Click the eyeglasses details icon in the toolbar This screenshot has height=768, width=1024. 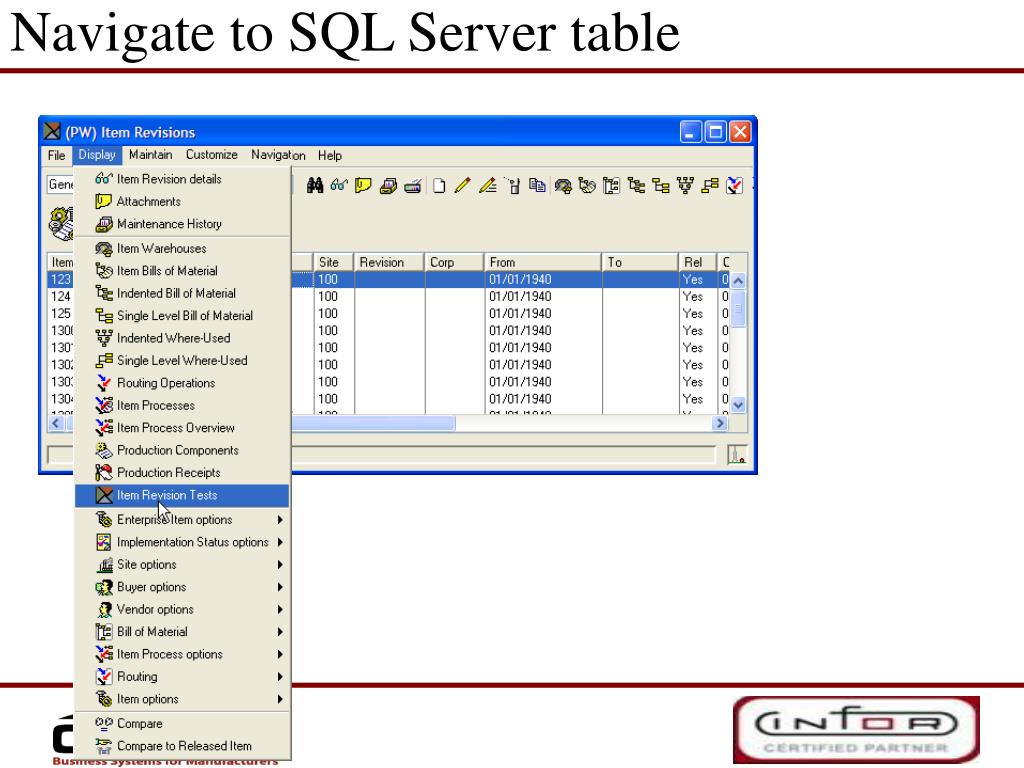pos(339,185)
